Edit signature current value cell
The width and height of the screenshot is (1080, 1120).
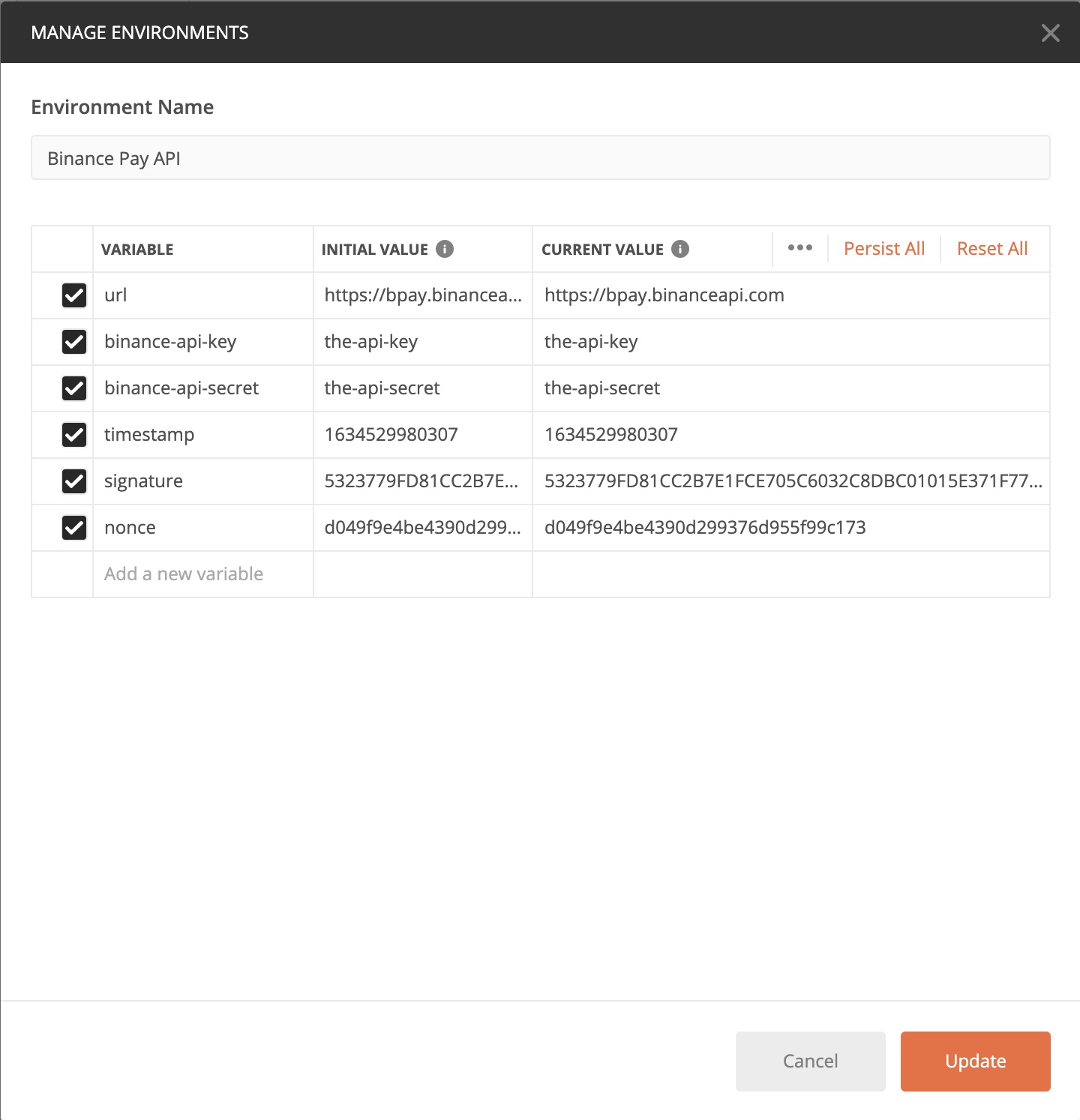[x=791, y=481]
